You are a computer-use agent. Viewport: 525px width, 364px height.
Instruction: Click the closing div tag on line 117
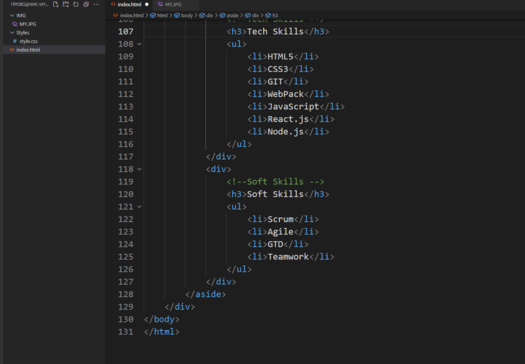coord(221,157)
